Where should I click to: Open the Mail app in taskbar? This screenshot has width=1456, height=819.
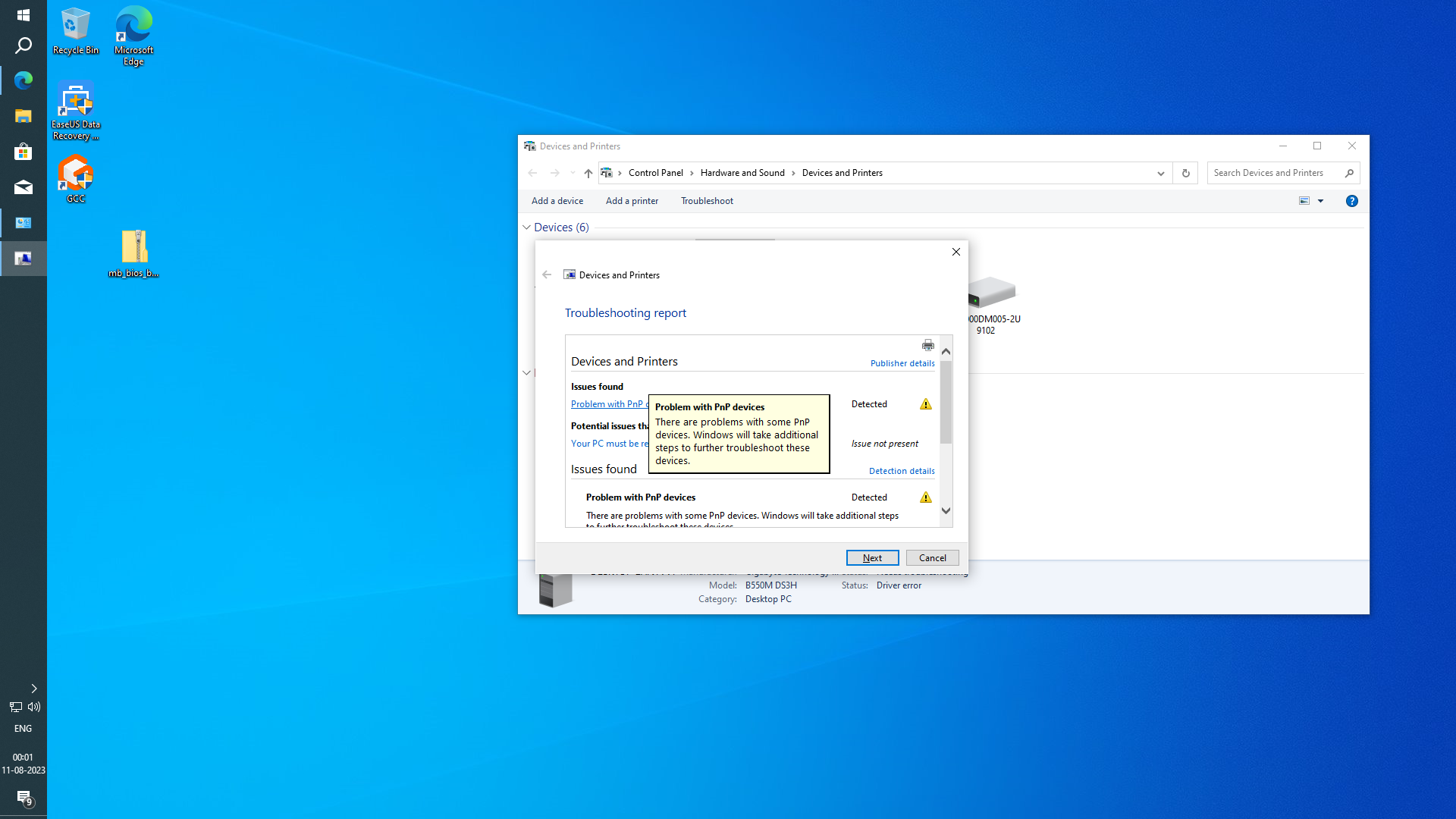pos(23,187)
